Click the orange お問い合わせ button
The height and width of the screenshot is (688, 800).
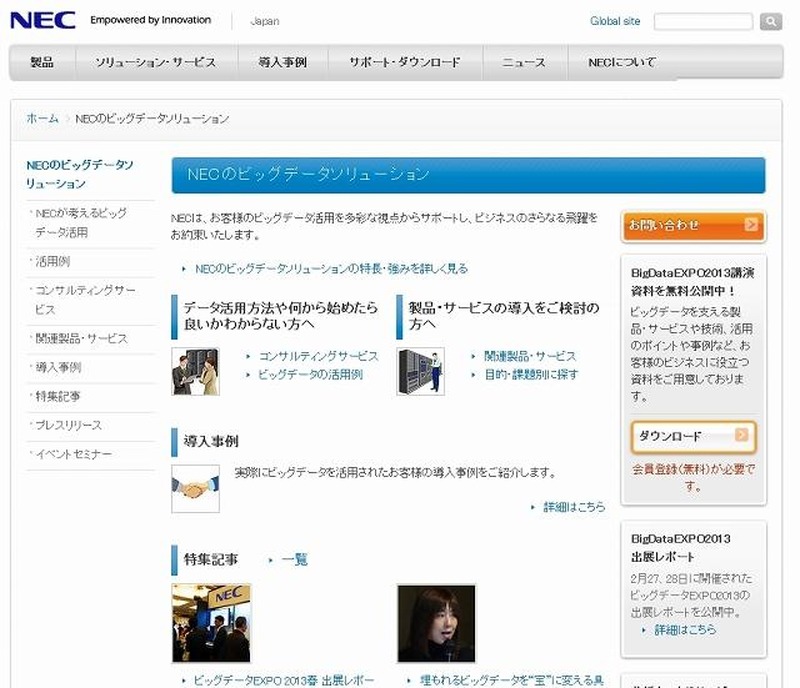(x=692, y=225)
